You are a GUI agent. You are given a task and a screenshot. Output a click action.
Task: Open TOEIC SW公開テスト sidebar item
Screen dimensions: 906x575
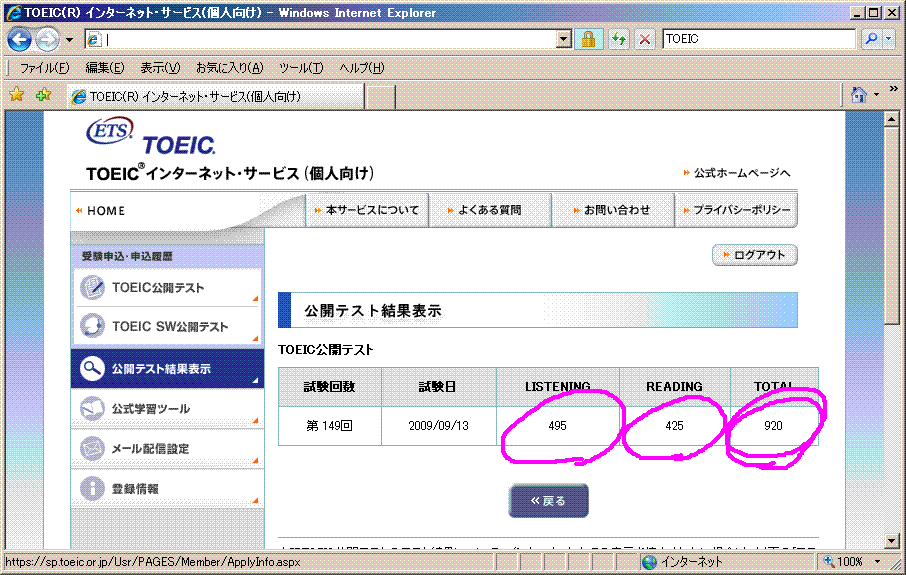[x=167, y=326]
